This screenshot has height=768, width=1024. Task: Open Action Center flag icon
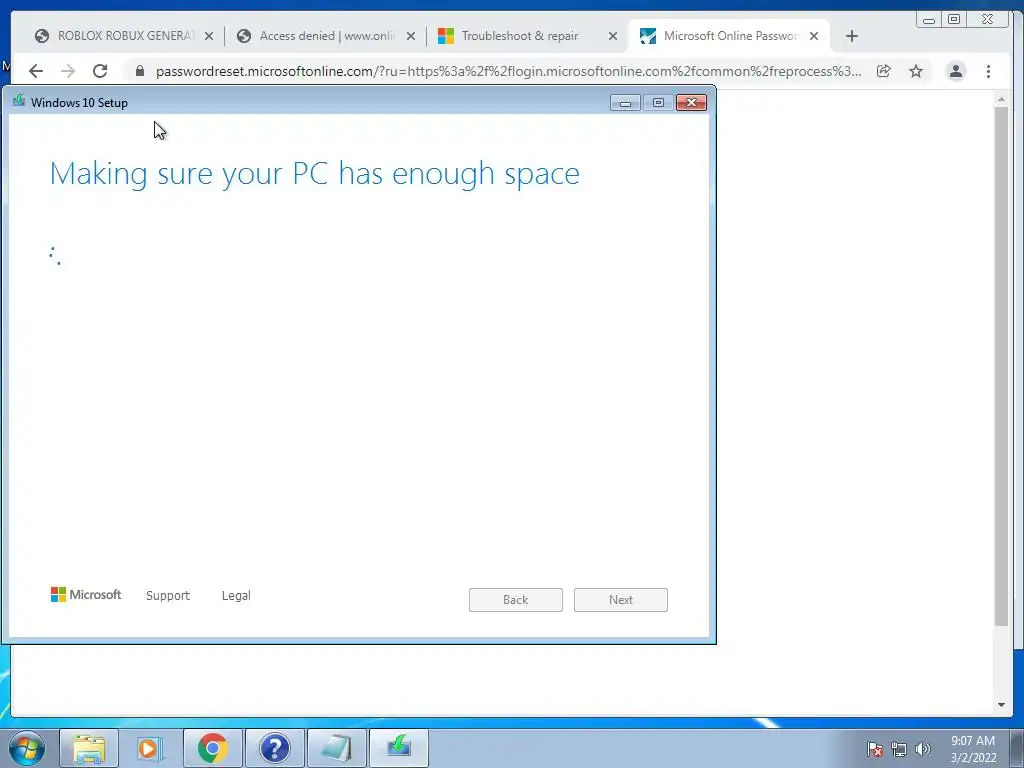click(875, 749)
